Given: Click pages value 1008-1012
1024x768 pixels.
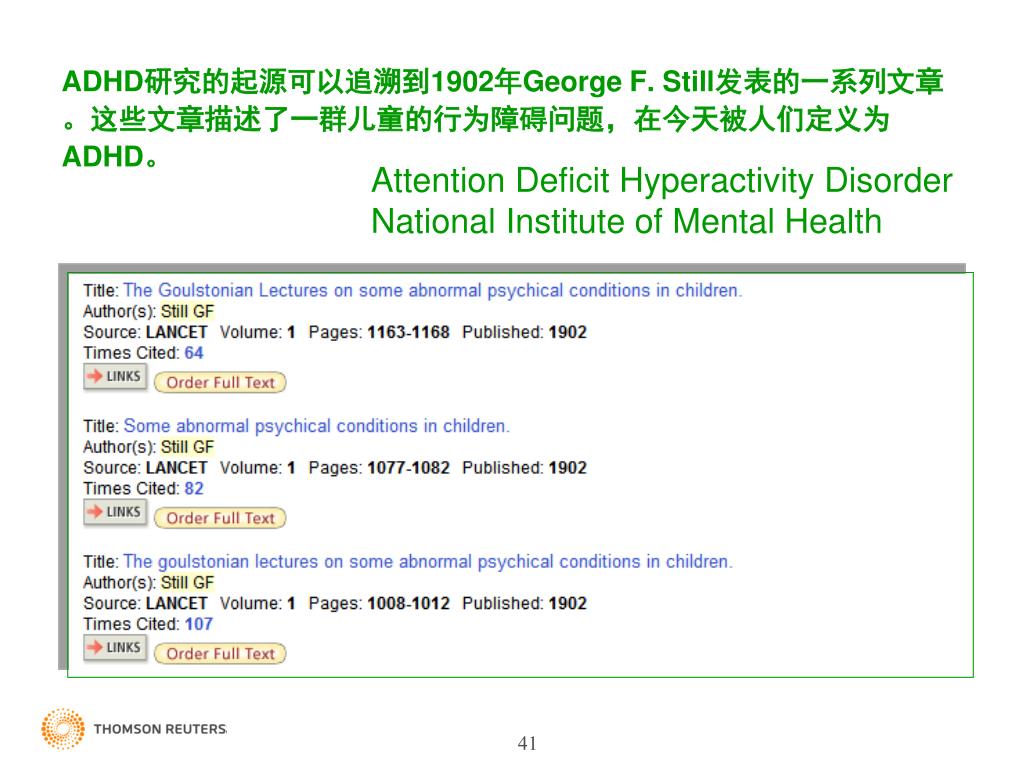Looking at the screenshot, I should pyautogui.click(x=408, y=603).
